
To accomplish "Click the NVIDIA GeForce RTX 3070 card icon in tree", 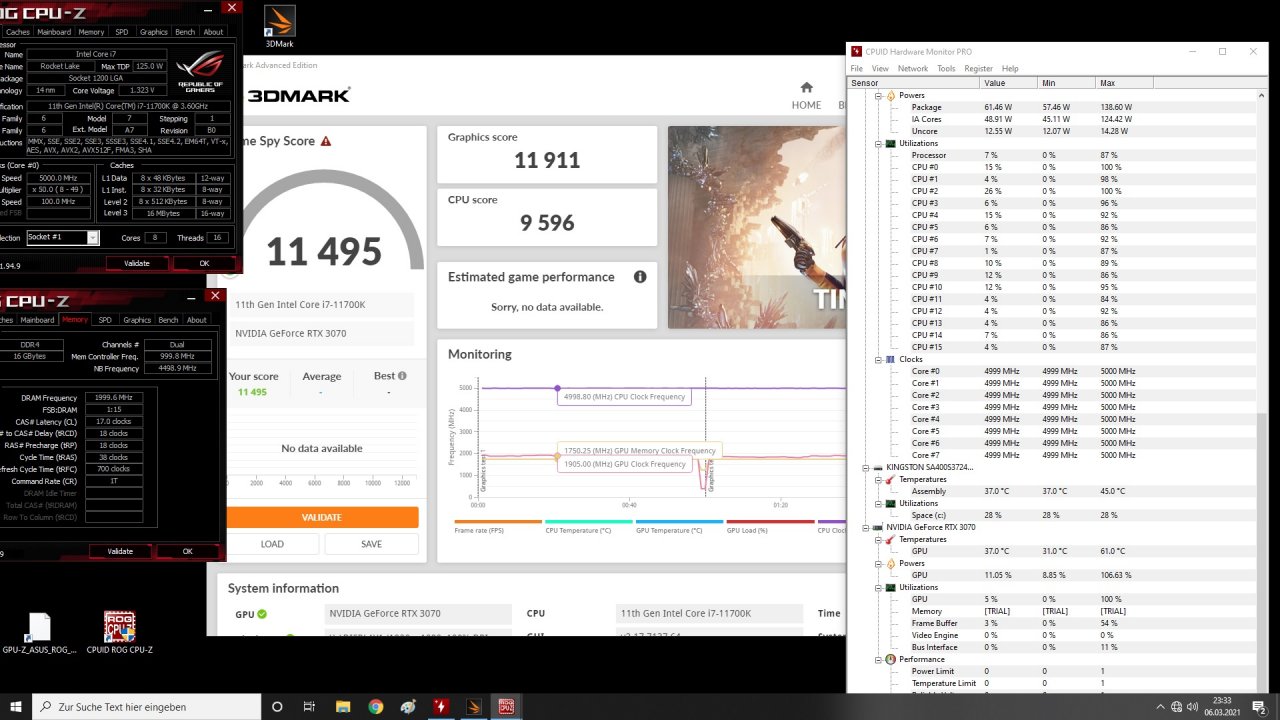I will (878, 527).
